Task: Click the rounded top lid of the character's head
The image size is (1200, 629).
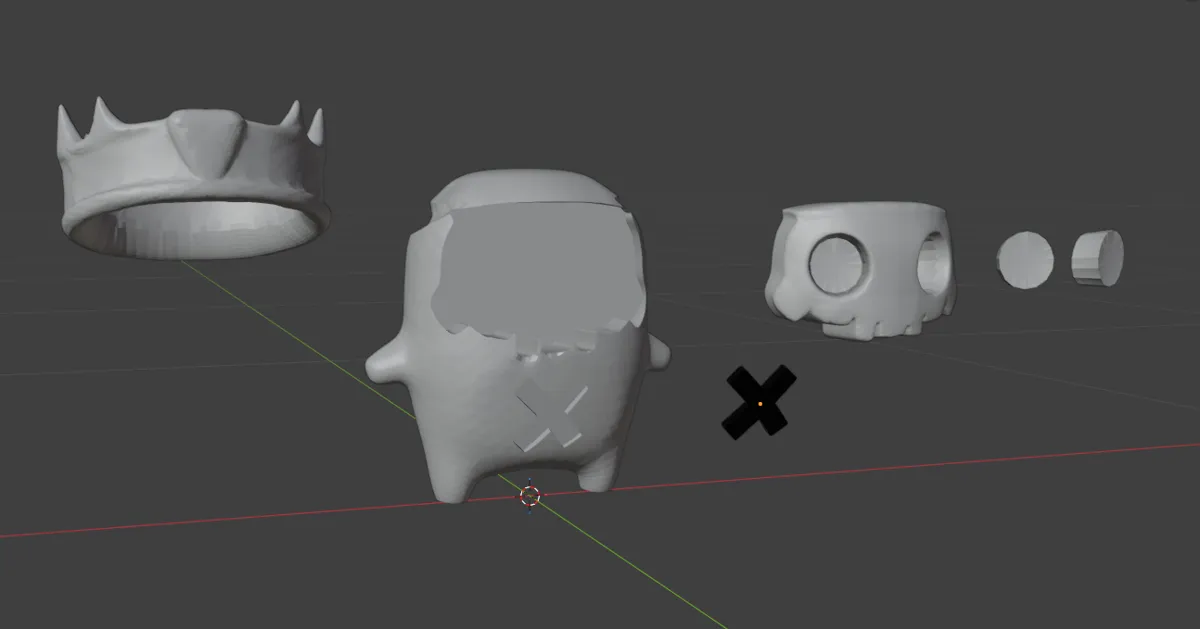Action: [x=530, y=190]
